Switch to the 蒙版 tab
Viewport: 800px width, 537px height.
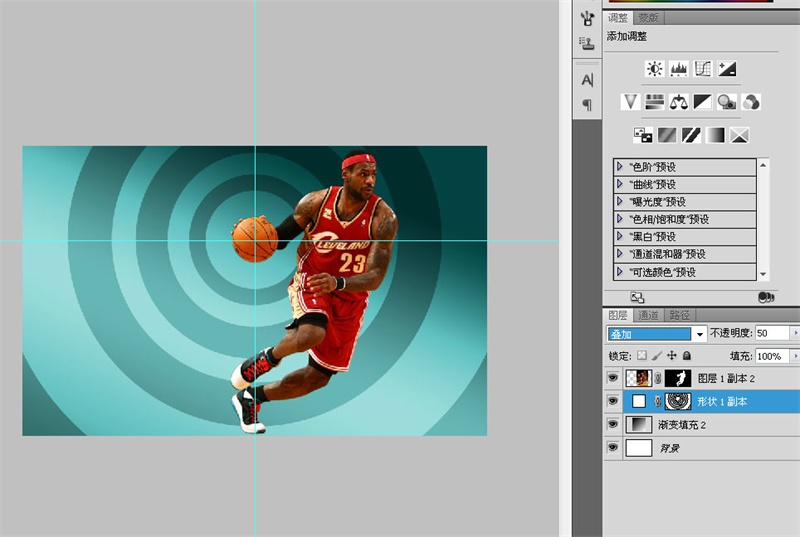click(x=648, y=18)
